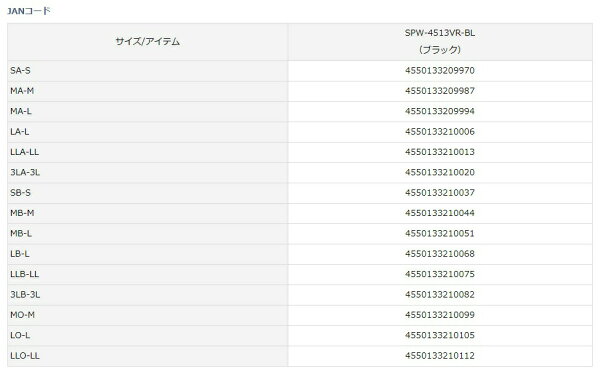Select JAN code 4550133210112 for LLO-LL
The image size is (600, 374).
coord(440,356)
